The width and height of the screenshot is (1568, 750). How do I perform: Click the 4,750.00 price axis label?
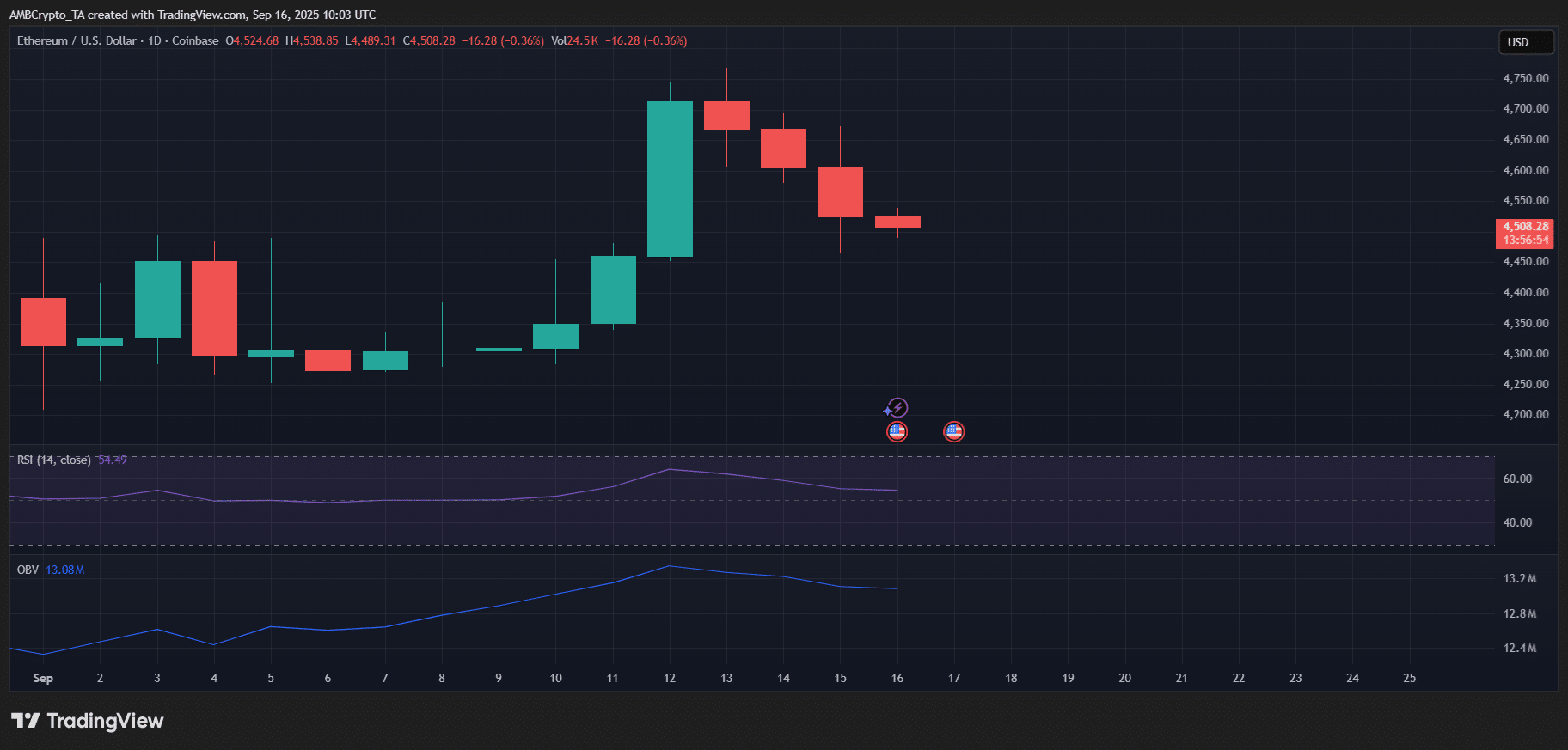pos(1525,78)
